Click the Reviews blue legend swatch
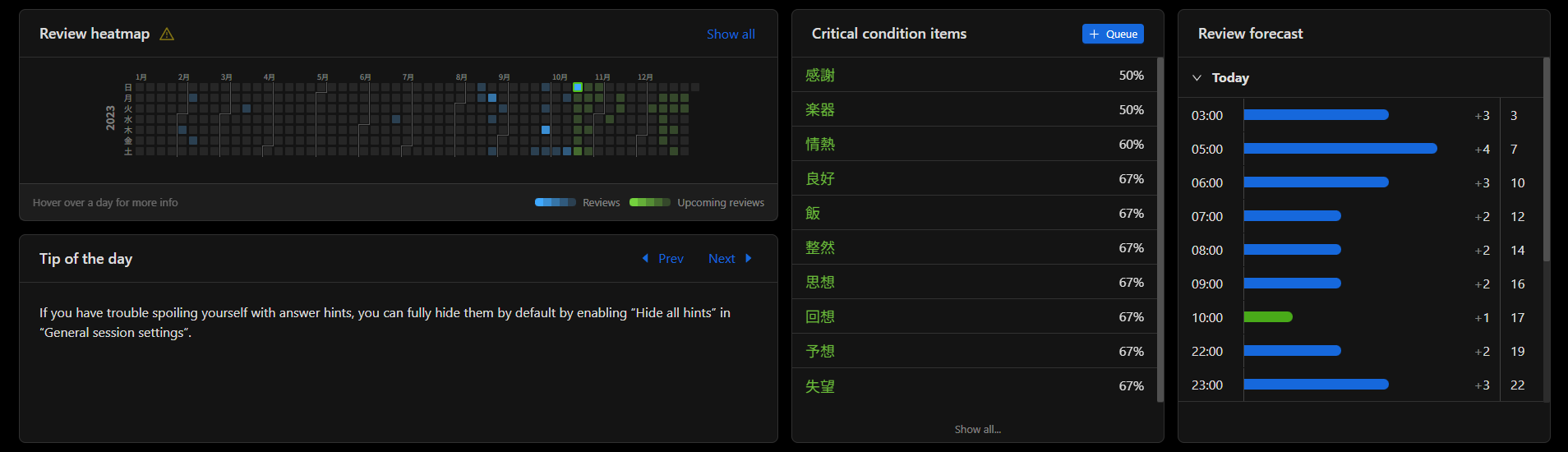 (556, 202)
